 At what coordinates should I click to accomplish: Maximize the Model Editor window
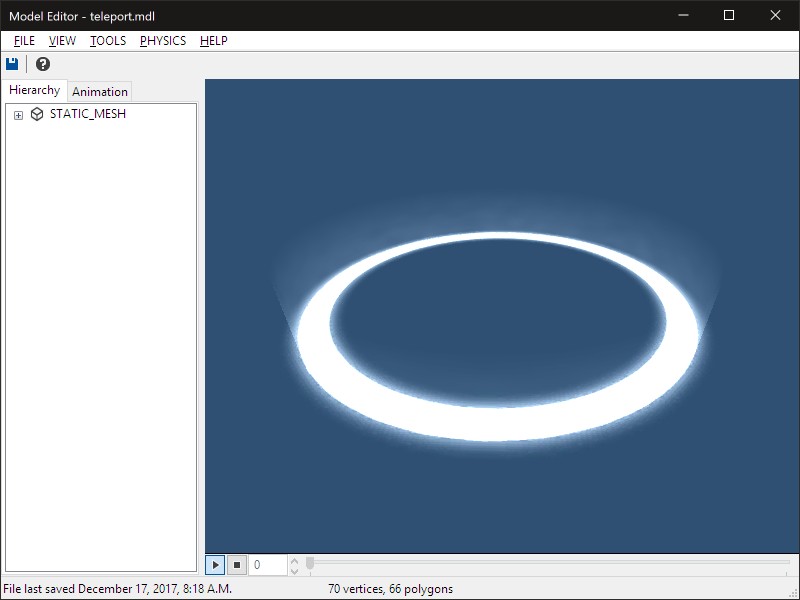pos(729,15)
